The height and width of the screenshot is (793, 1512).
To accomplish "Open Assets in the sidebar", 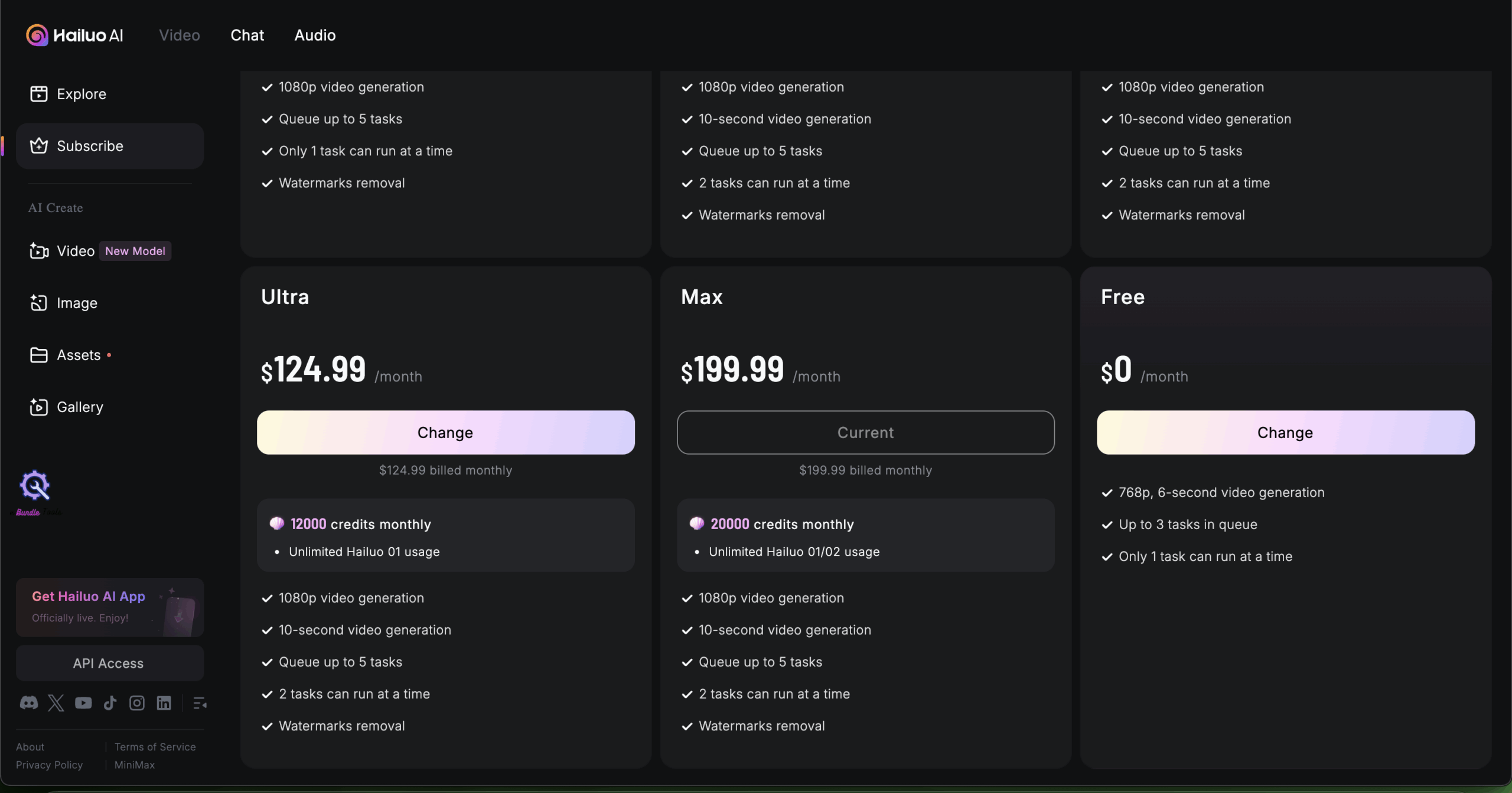I will [x=78, y=355].
